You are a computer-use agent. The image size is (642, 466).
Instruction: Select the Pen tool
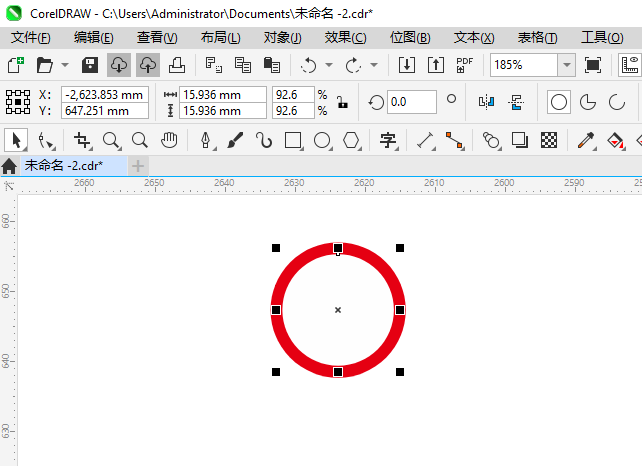coord(206,140)
